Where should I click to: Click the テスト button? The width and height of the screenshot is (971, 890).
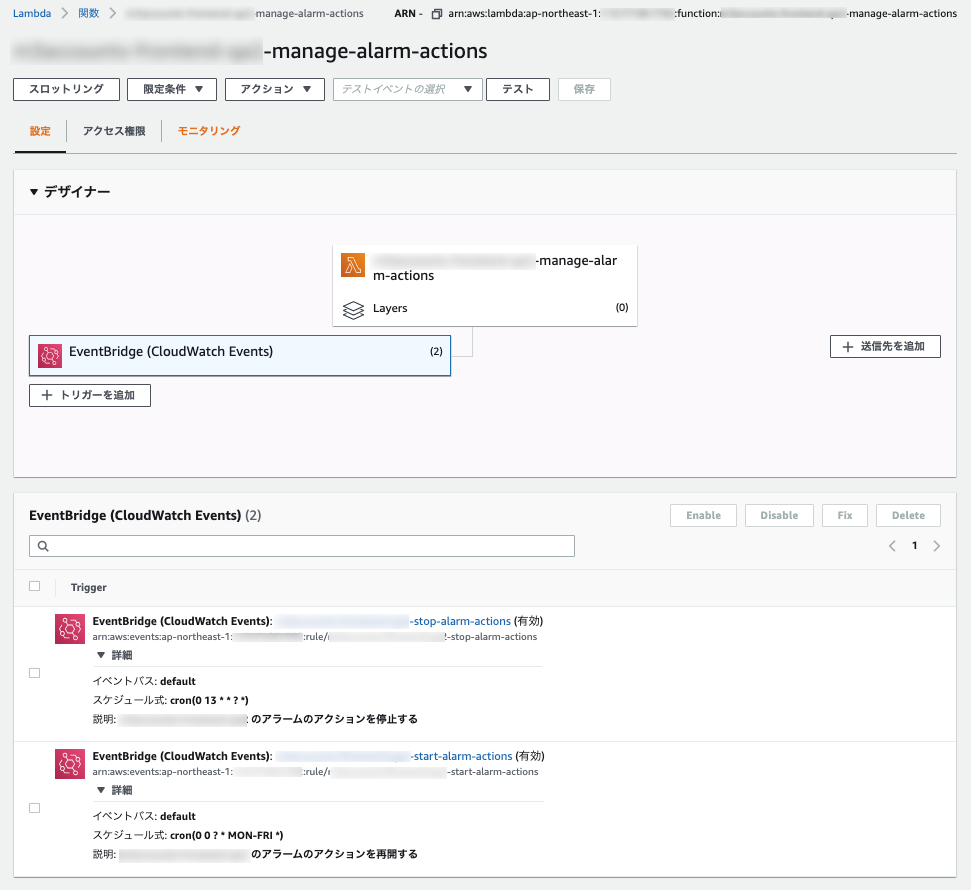(x=518, y=89)
